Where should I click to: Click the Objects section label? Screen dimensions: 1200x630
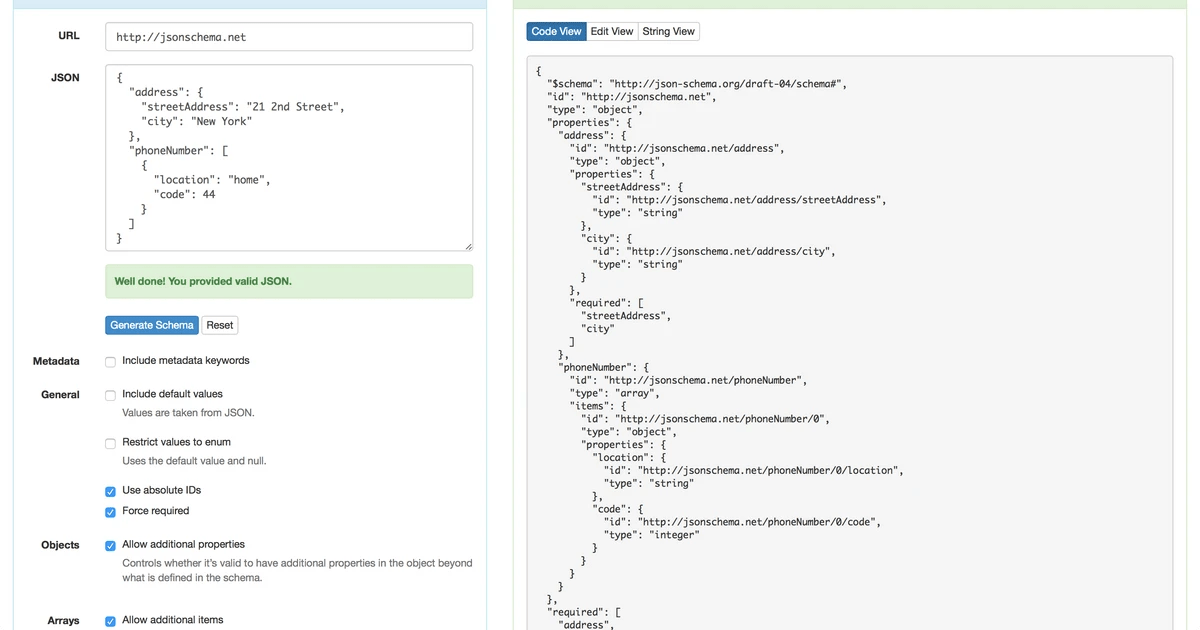pos(60,545)
